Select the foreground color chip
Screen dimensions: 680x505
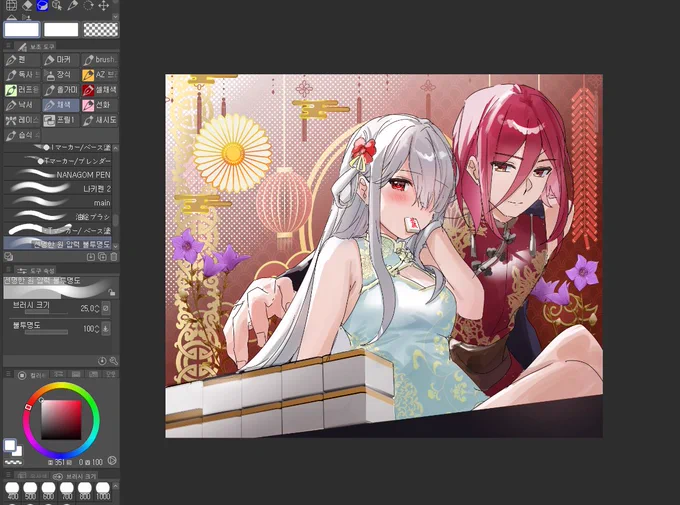point(10,445)
